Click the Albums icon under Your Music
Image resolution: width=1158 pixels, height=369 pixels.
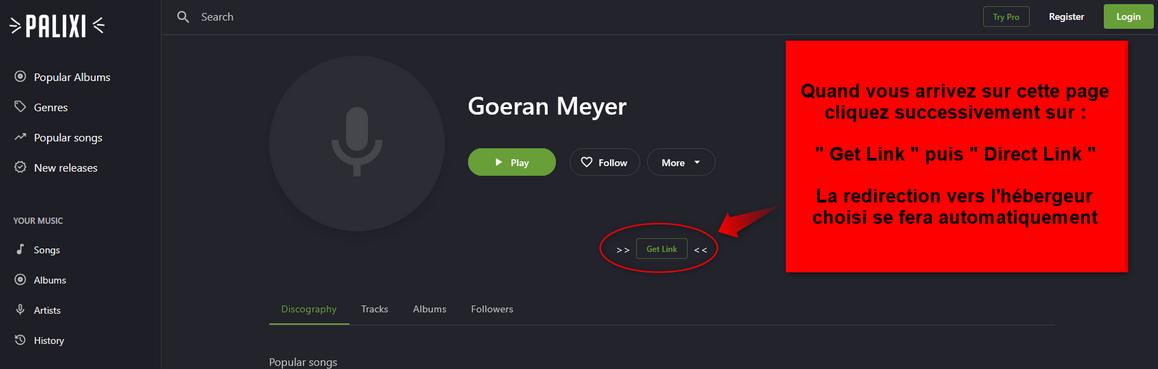(21, 280)
